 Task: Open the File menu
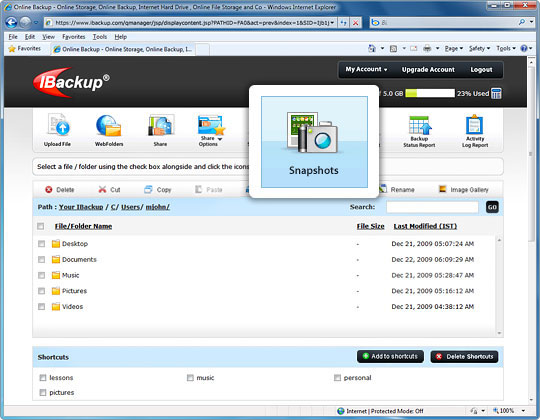coord(13,36)
